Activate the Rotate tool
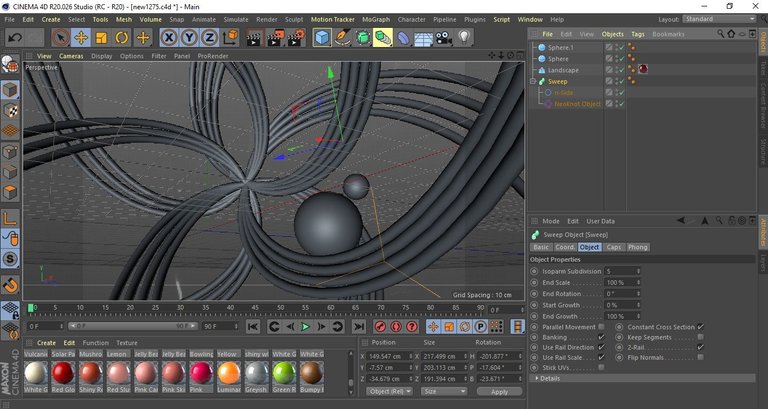768x409 pixels. (121, 38)
